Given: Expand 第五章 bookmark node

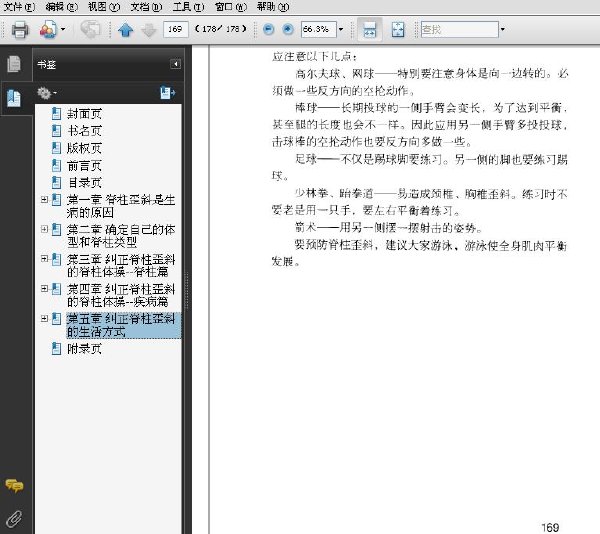Looking at the screenshot, I should pos(44,318).
